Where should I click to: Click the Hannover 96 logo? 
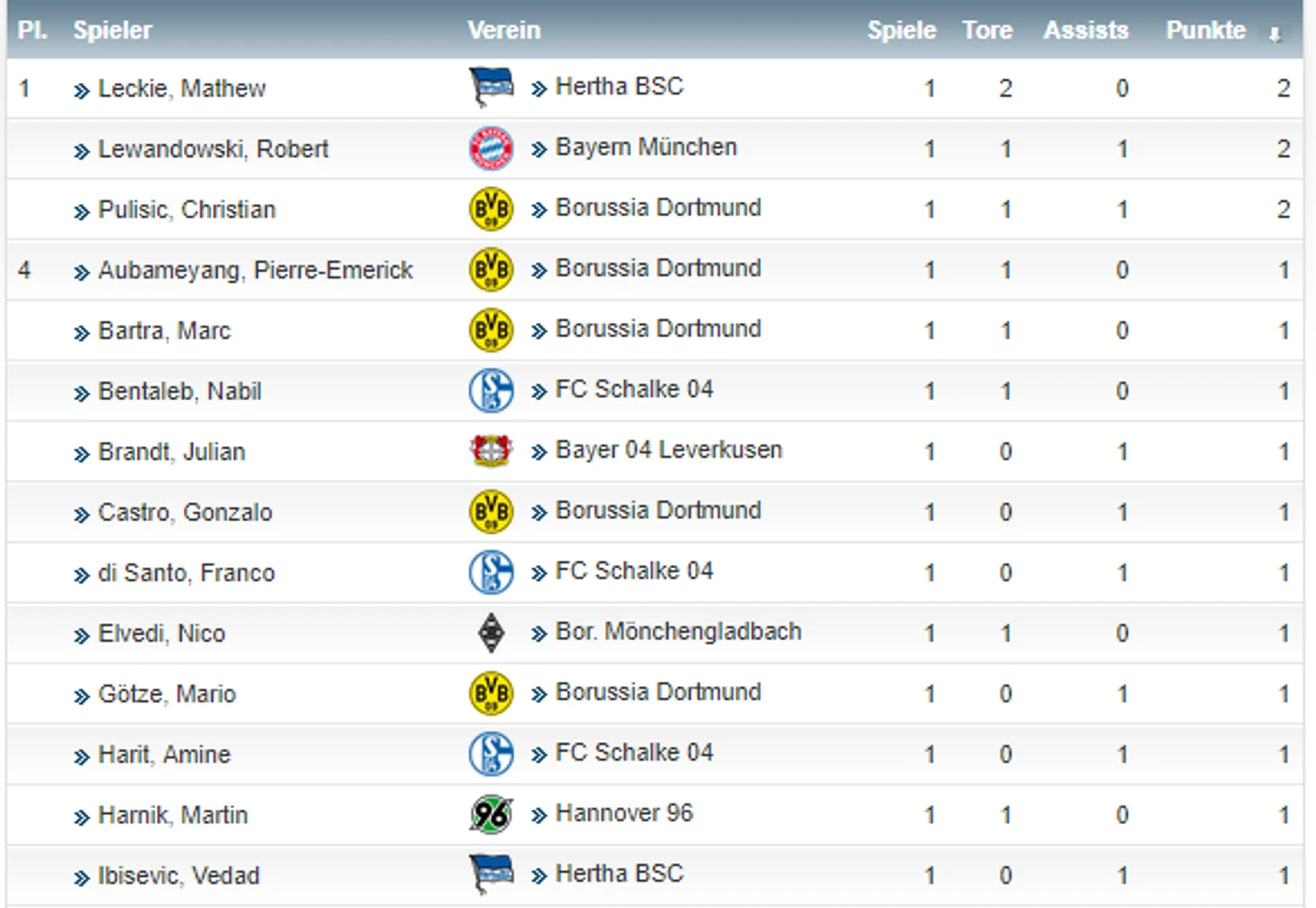tap(491, 815)
